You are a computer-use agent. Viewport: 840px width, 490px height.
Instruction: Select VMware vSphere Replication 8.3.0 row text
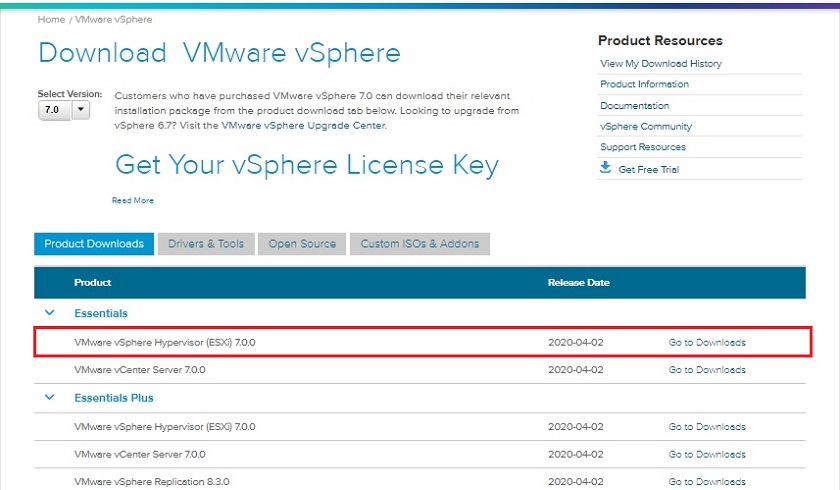point(152,481)
